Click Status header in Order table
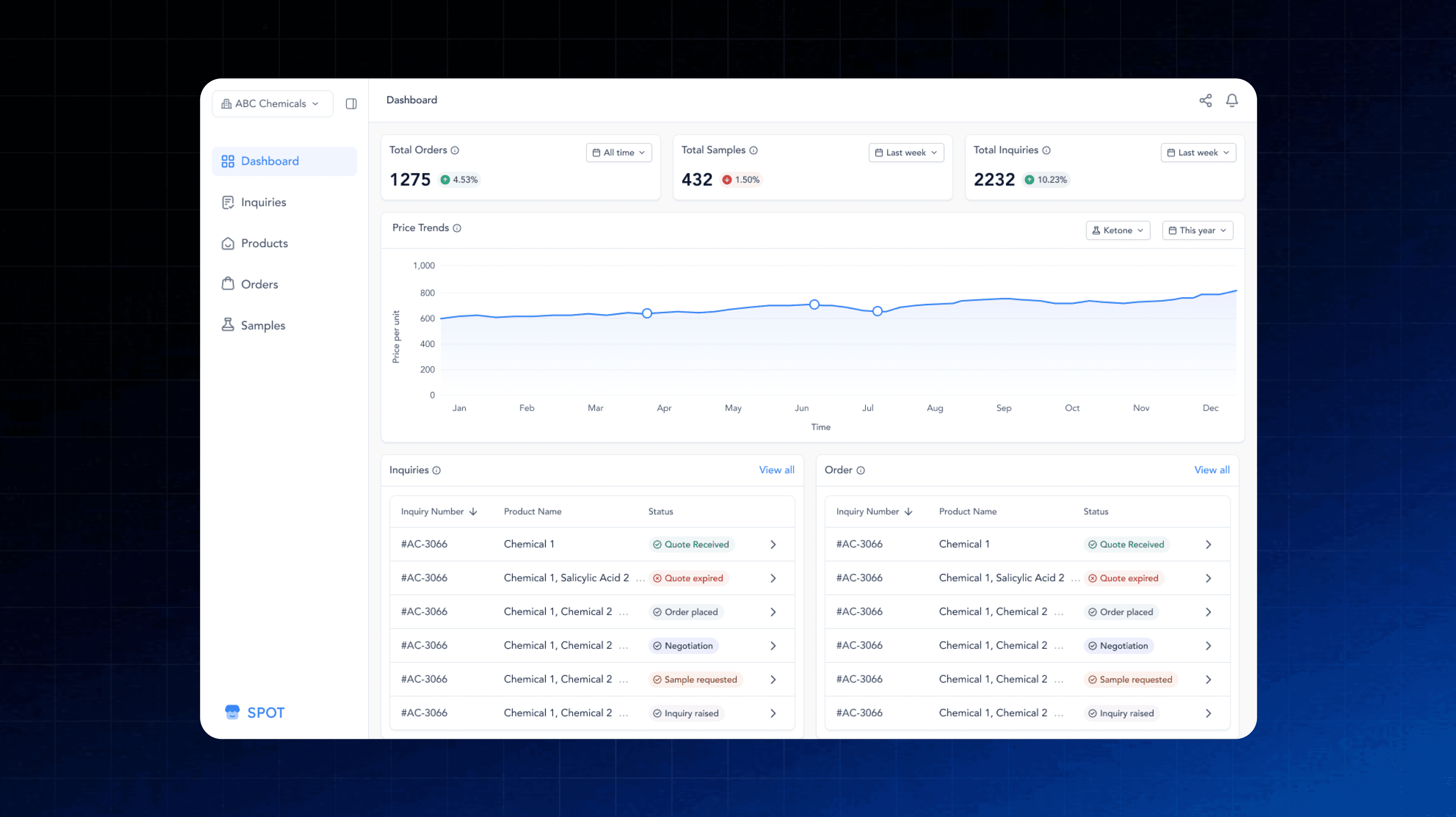 [1096, 512]
